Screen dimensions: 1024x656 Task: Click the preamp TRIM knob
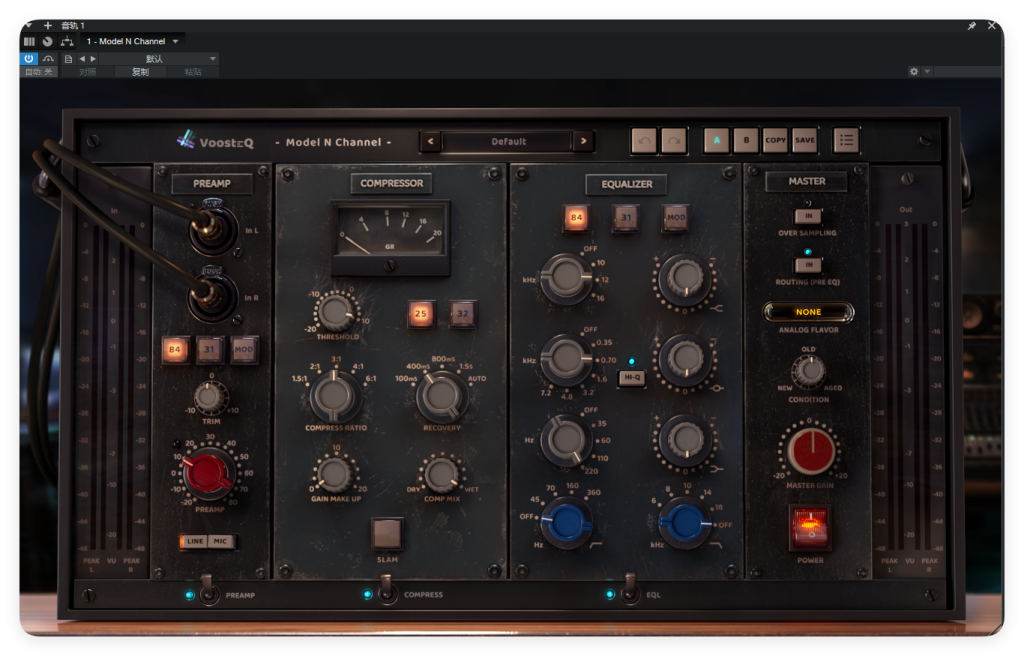click(210, 396)
